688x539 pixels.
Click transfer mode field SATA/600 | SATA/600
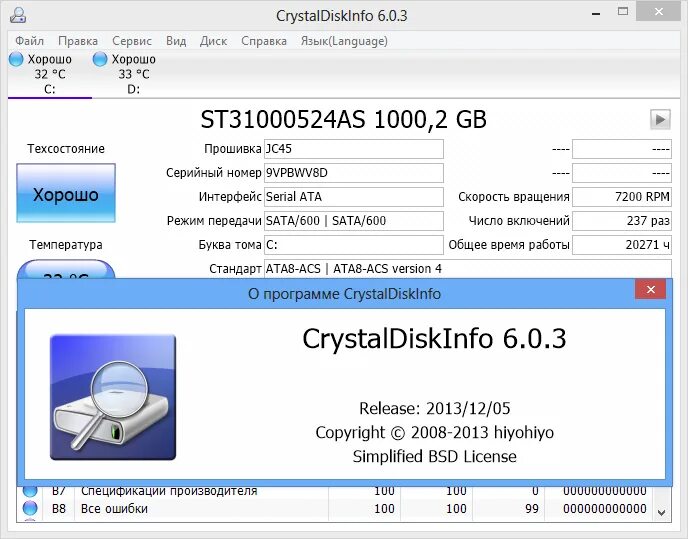(354, 221)
